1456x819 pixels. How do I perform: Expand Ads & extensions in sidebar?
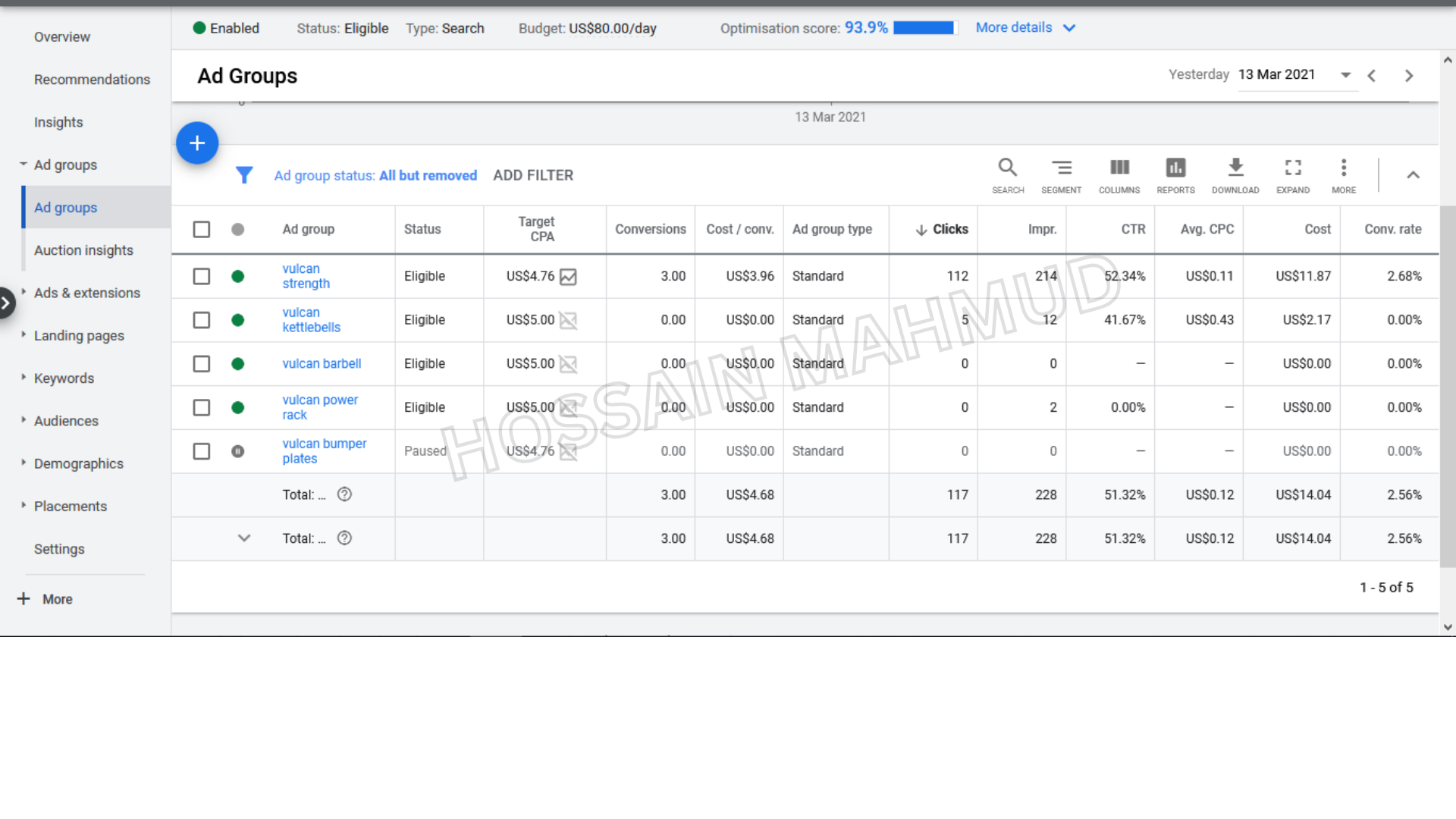point(24,292)
